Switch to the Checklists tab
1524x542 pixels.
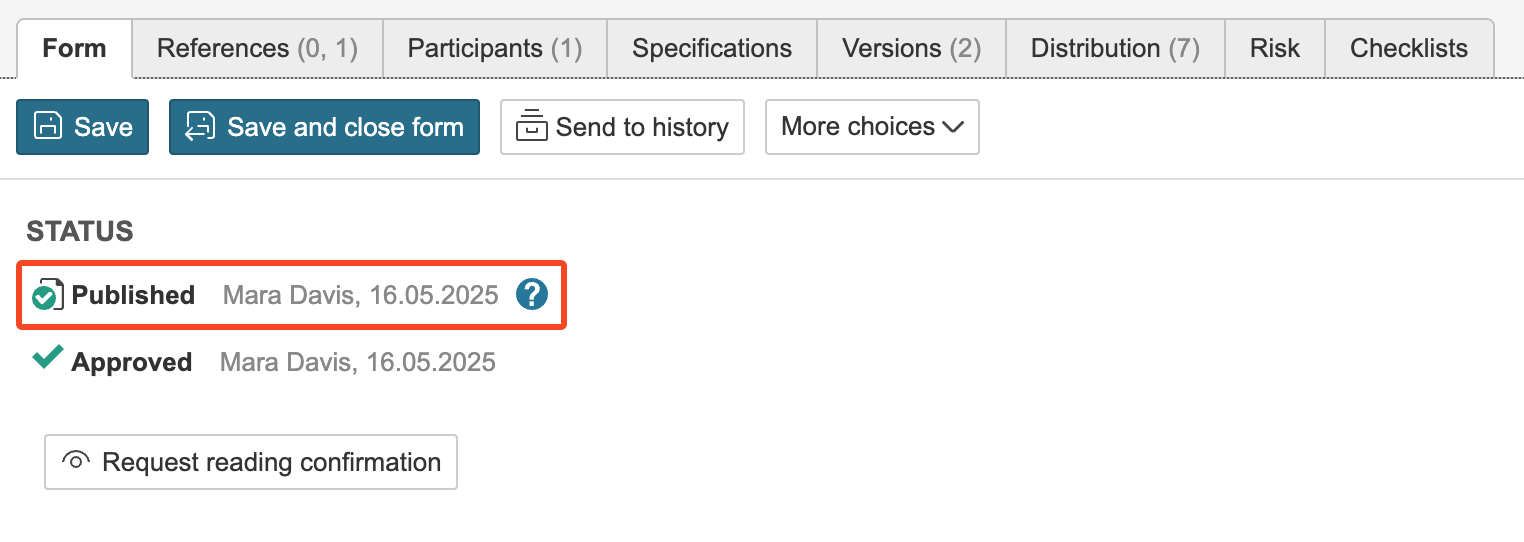point(1409,48)
